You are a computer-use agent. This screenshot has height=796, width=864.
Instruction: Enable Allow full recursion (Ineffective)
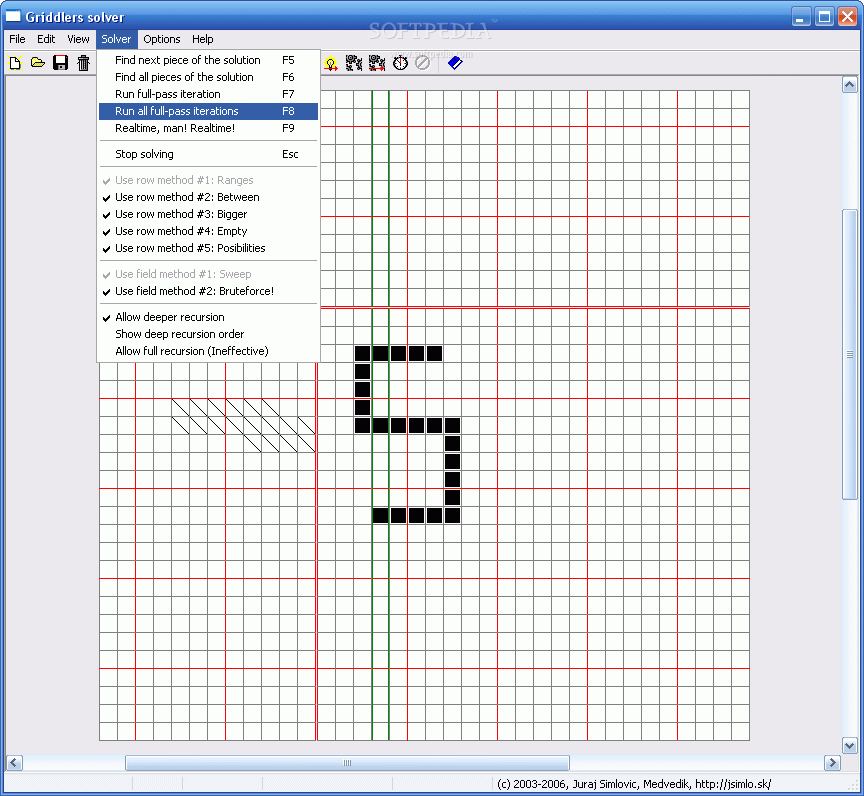[x=208, y=351]
